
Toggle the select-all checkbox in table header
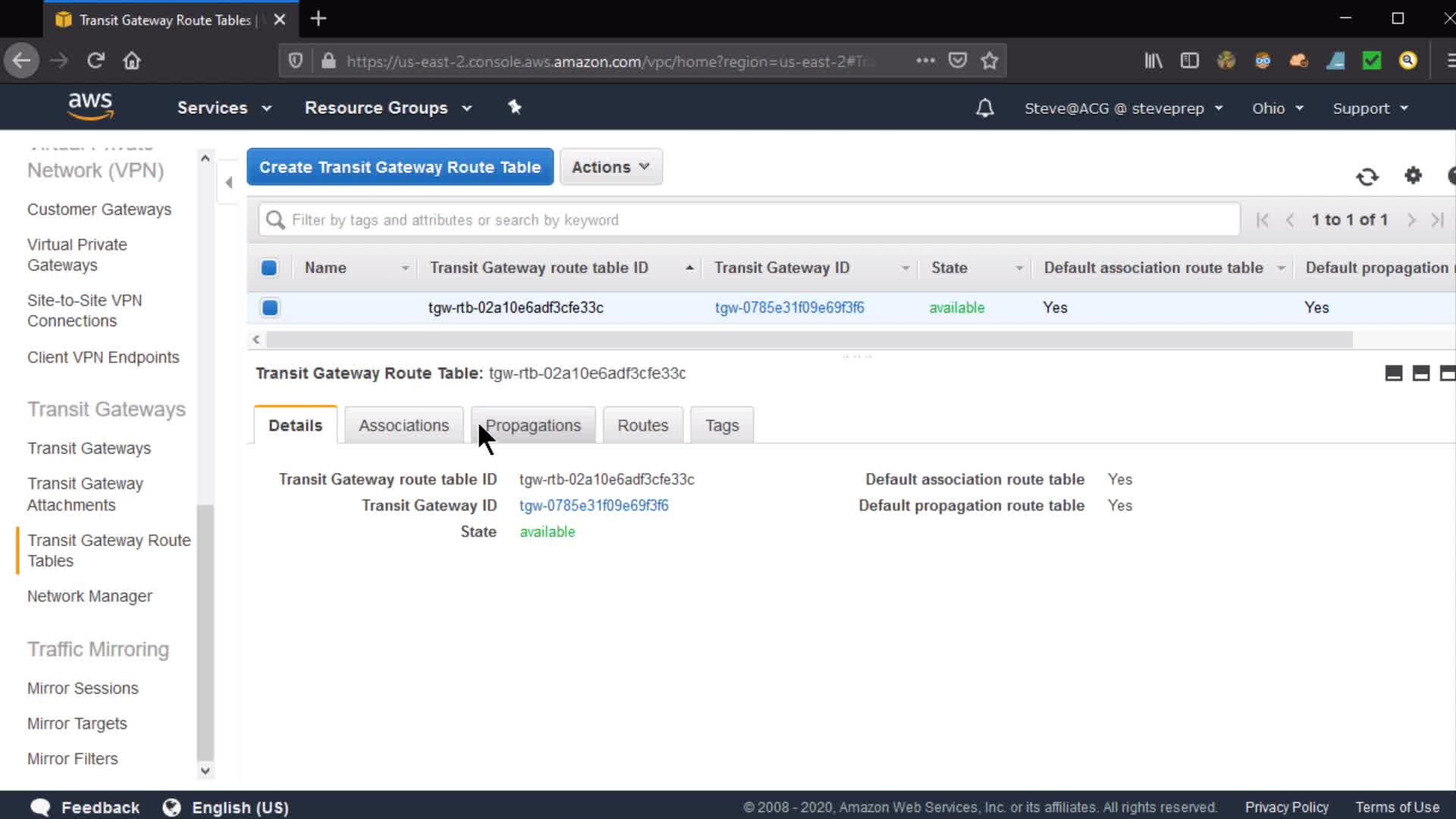(269, 268)
